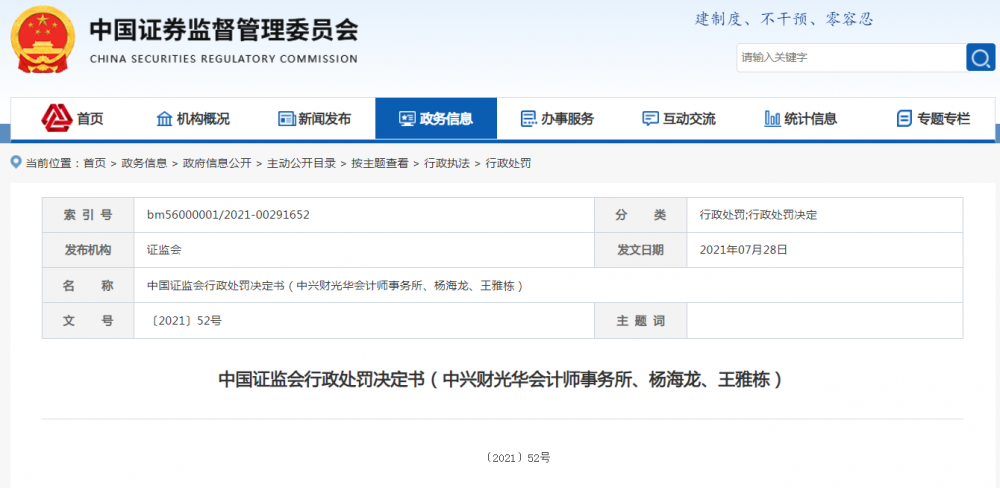Click breadcrumb link 政务信息
This screenshot has width=1000, height=488.
pos(144,163)
